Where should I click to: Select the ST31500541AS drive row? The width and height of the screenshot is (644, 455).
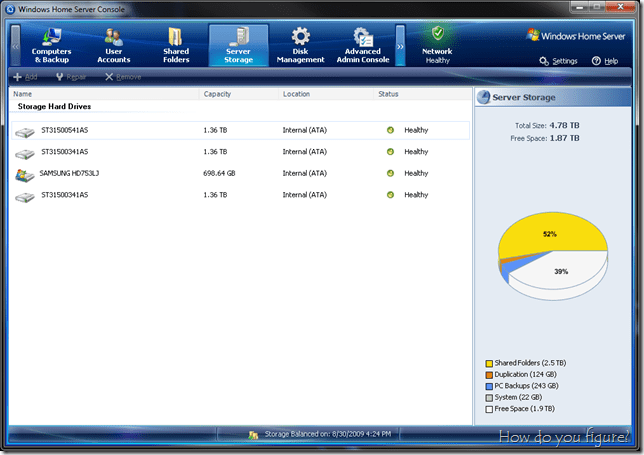tap(64, 130)
